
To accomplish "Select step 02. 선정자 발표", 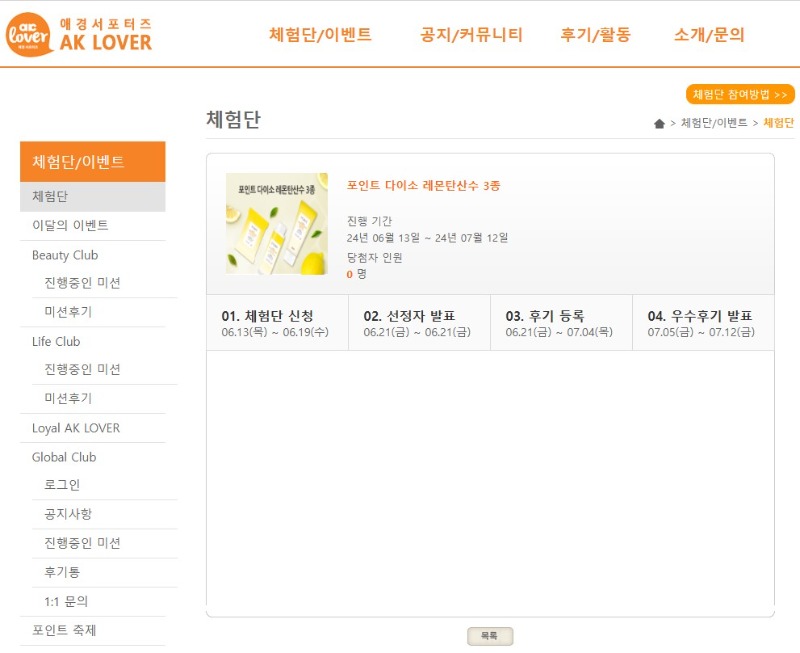I will [419, 323].
